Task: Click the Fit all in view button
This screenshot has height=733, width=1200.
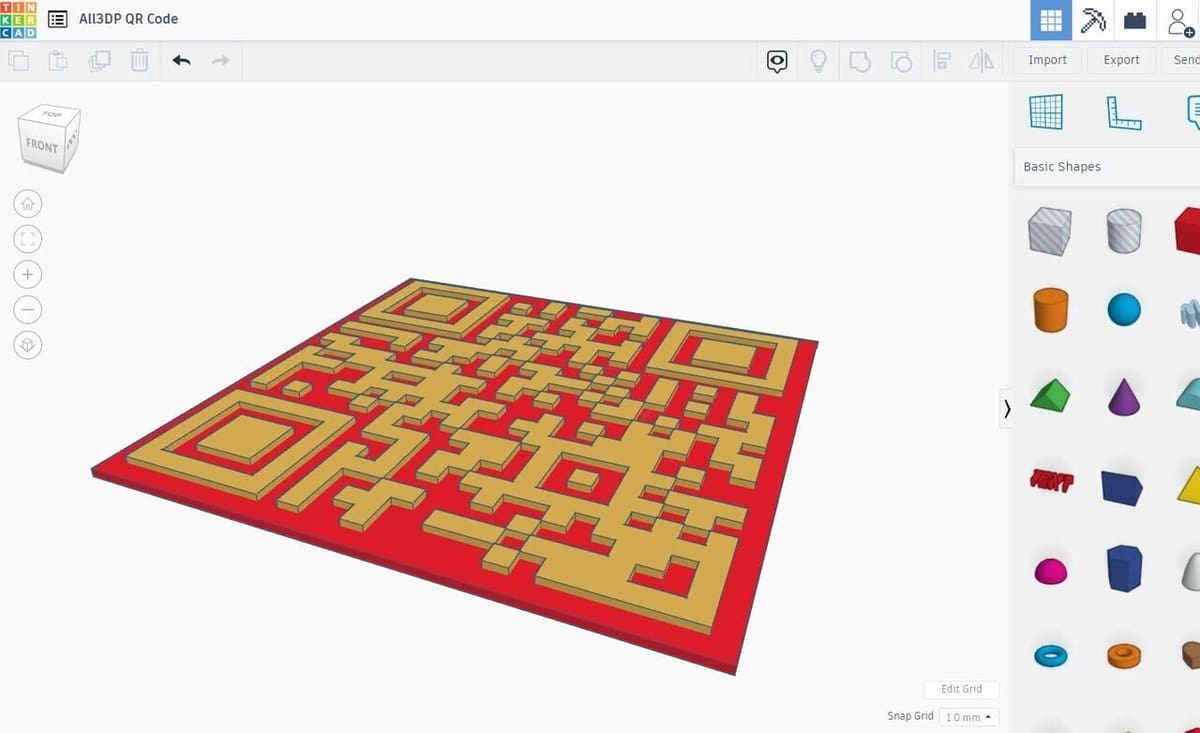Action: [28, 239]
